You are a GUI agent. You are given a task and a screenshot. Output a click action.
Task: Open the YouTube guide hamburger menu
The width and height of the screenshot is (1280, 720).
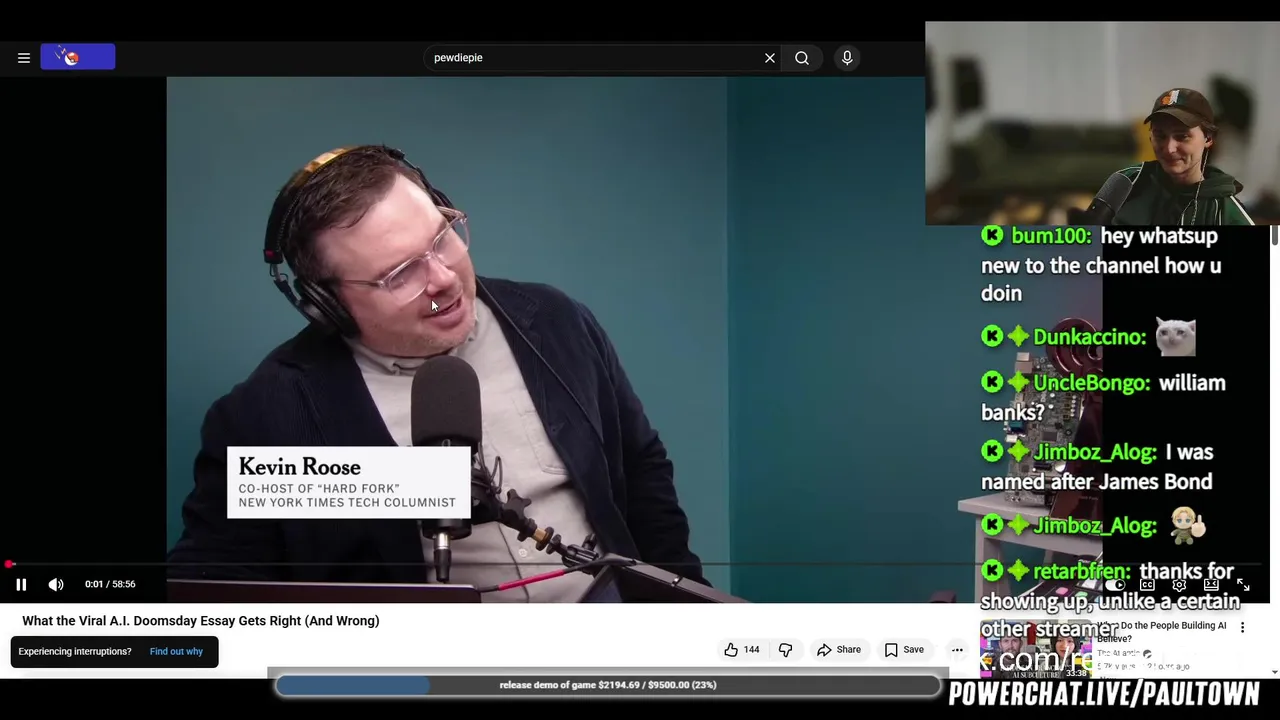(x=24, y=58)
